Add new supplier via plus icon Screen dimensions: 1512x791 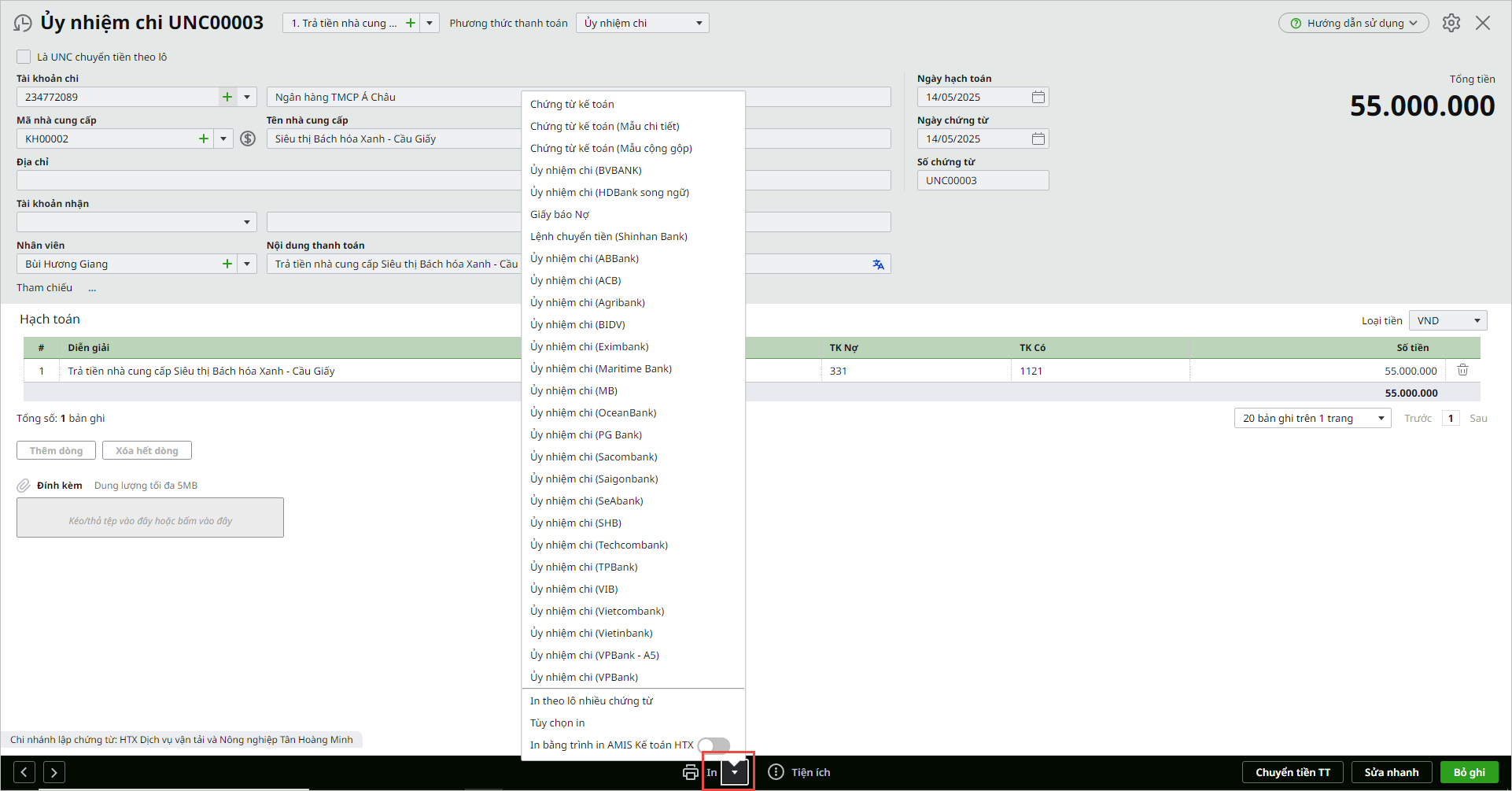pyautogui.click(x=204, y=139)
